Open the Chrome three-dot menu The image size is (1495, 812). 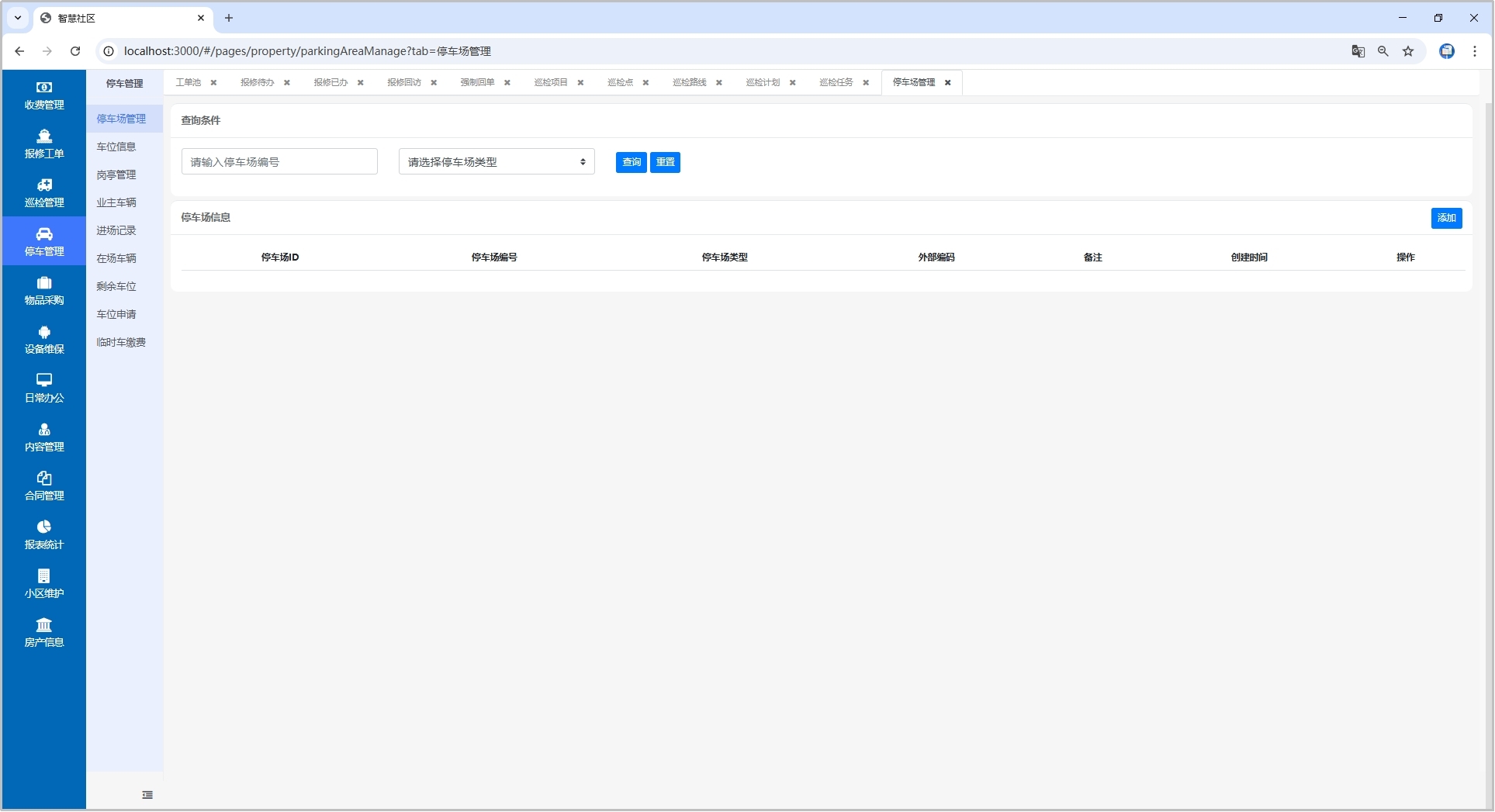pyautogui.click(x=1475, y=51)
